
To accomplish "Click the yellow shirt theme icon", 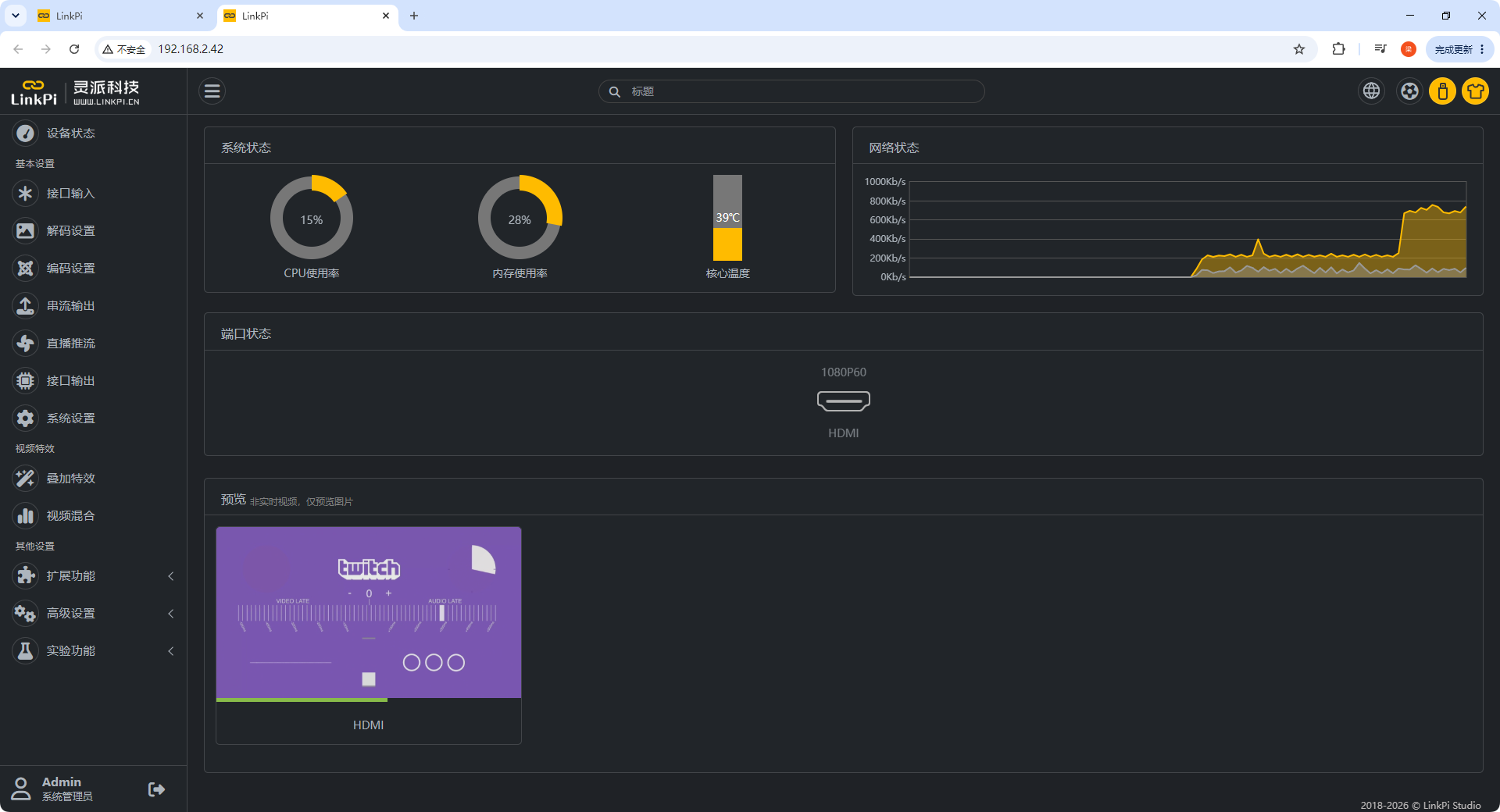I will [1475, 91].
